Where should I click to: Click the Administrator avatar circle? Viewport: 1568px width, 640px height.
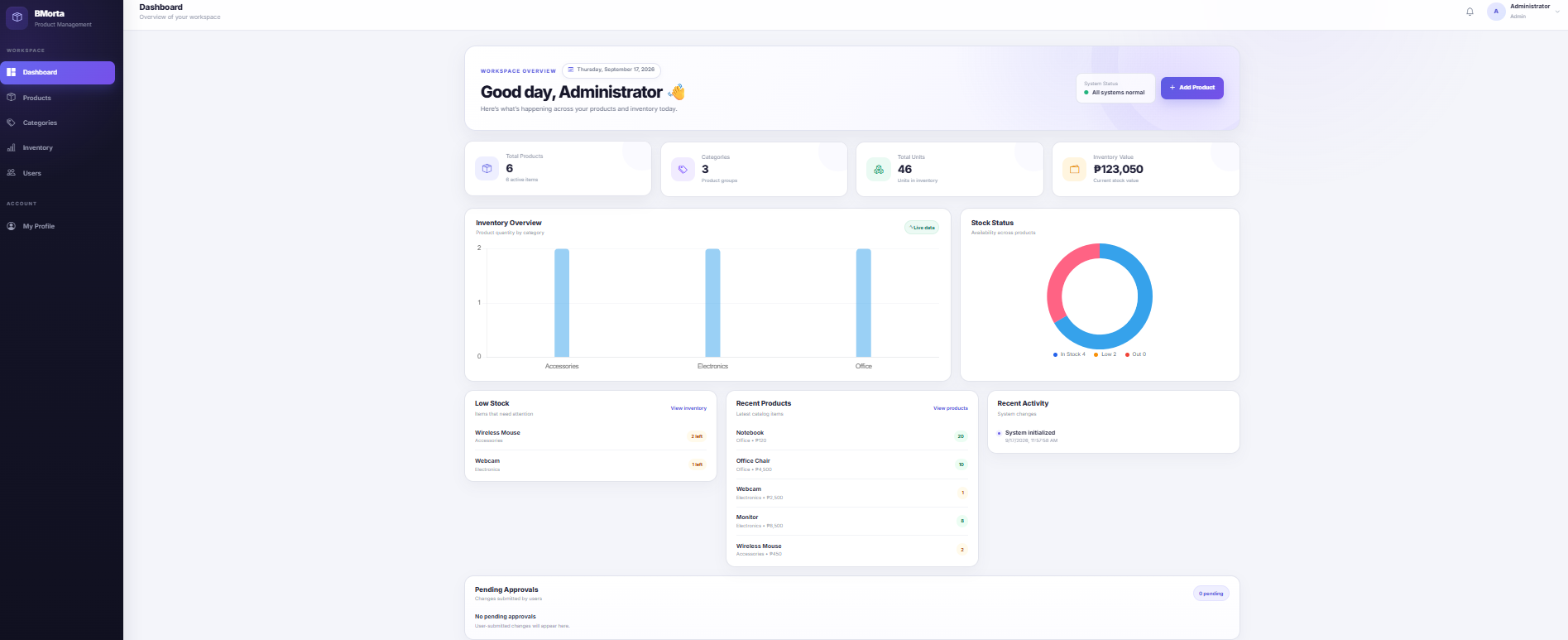point(1496,12)
